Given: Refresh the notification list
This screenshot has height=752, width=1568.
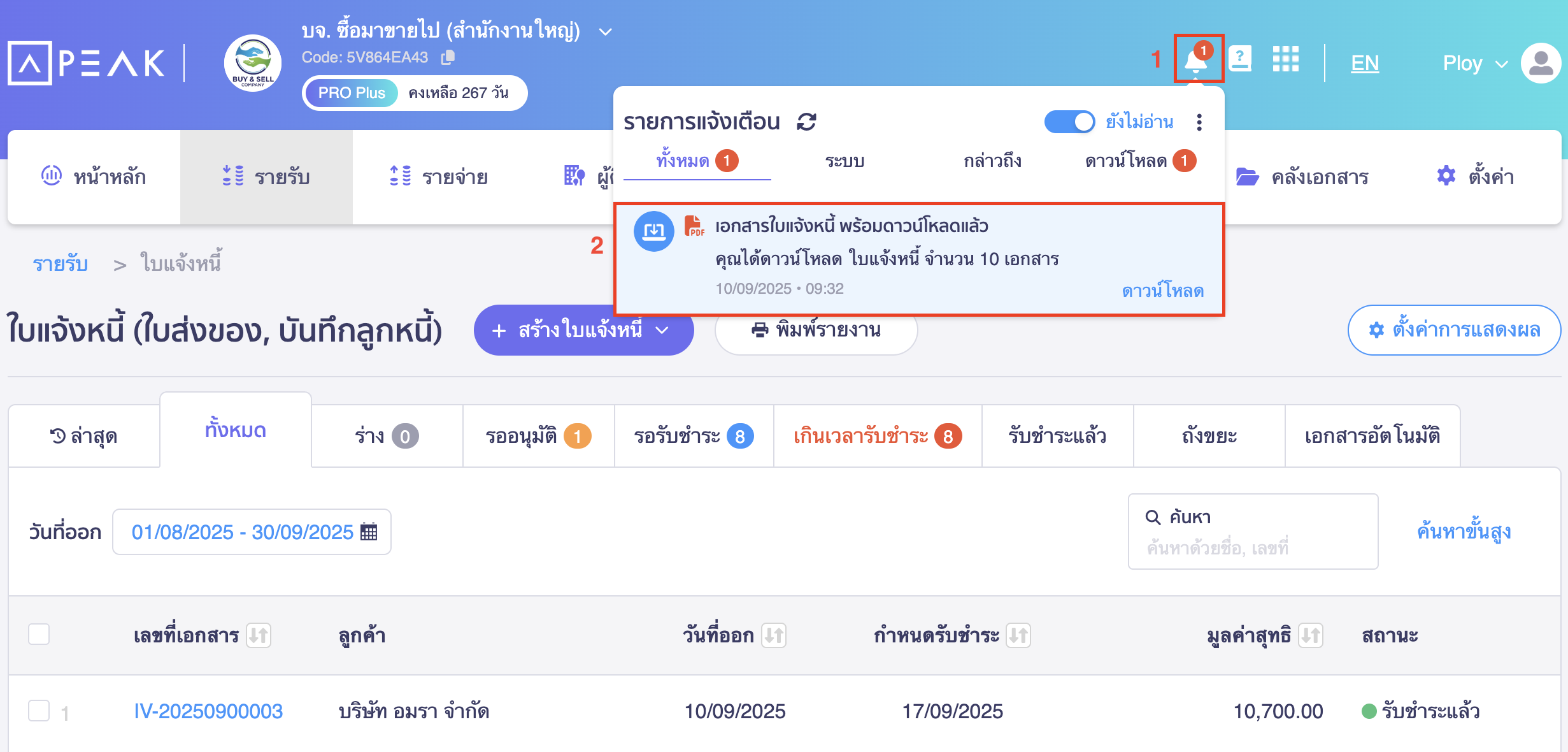Looking at the screenshot, I should tap(807, 121).
